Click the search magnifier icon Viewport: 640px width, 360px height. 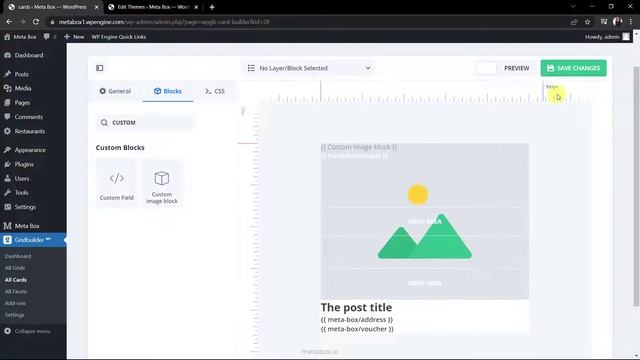click(104, 122)
